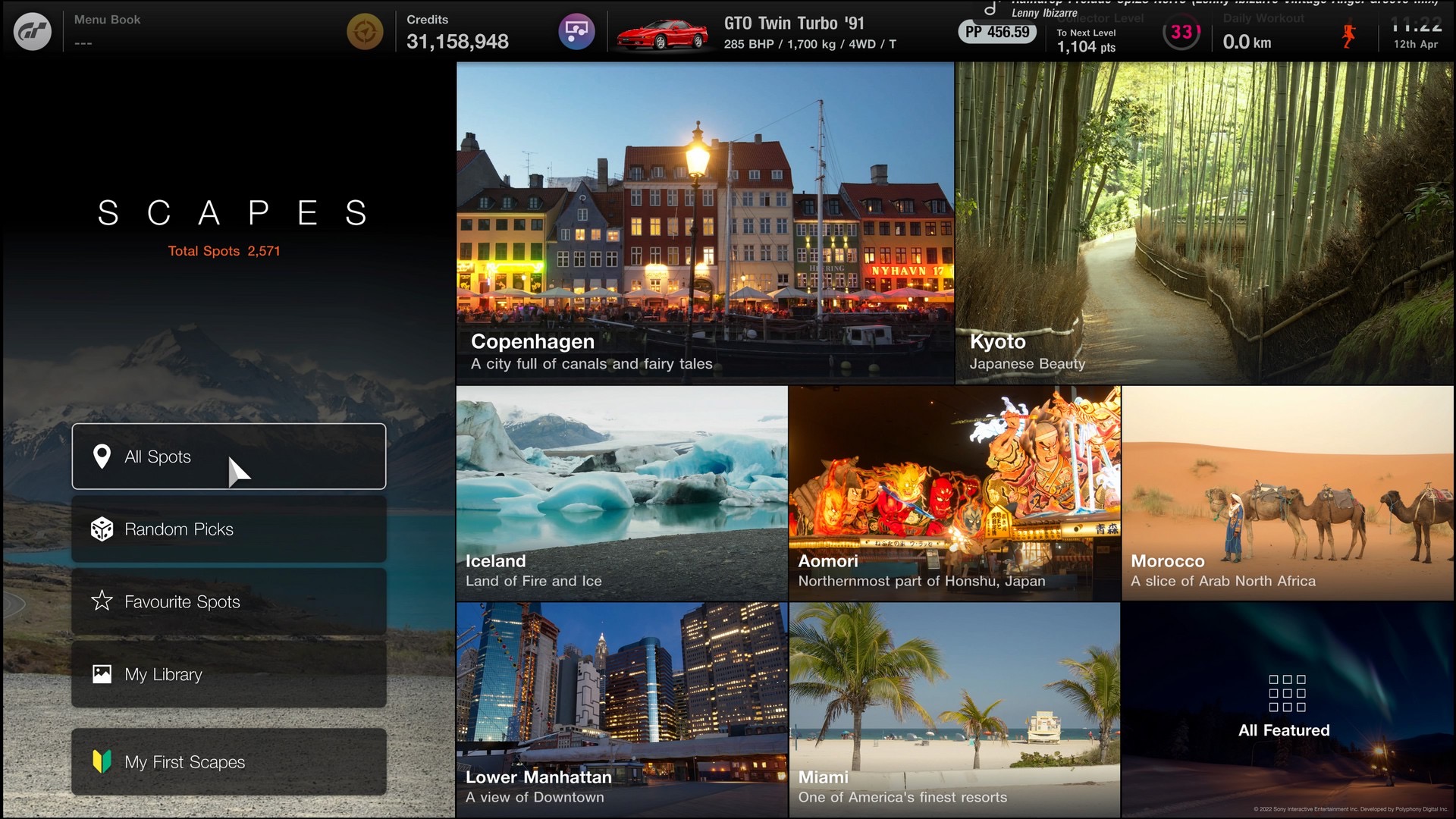The width and height of the screenshot is (1456, 819).
Task: Click the All Featured grid button
Action: coord(1287,705)
